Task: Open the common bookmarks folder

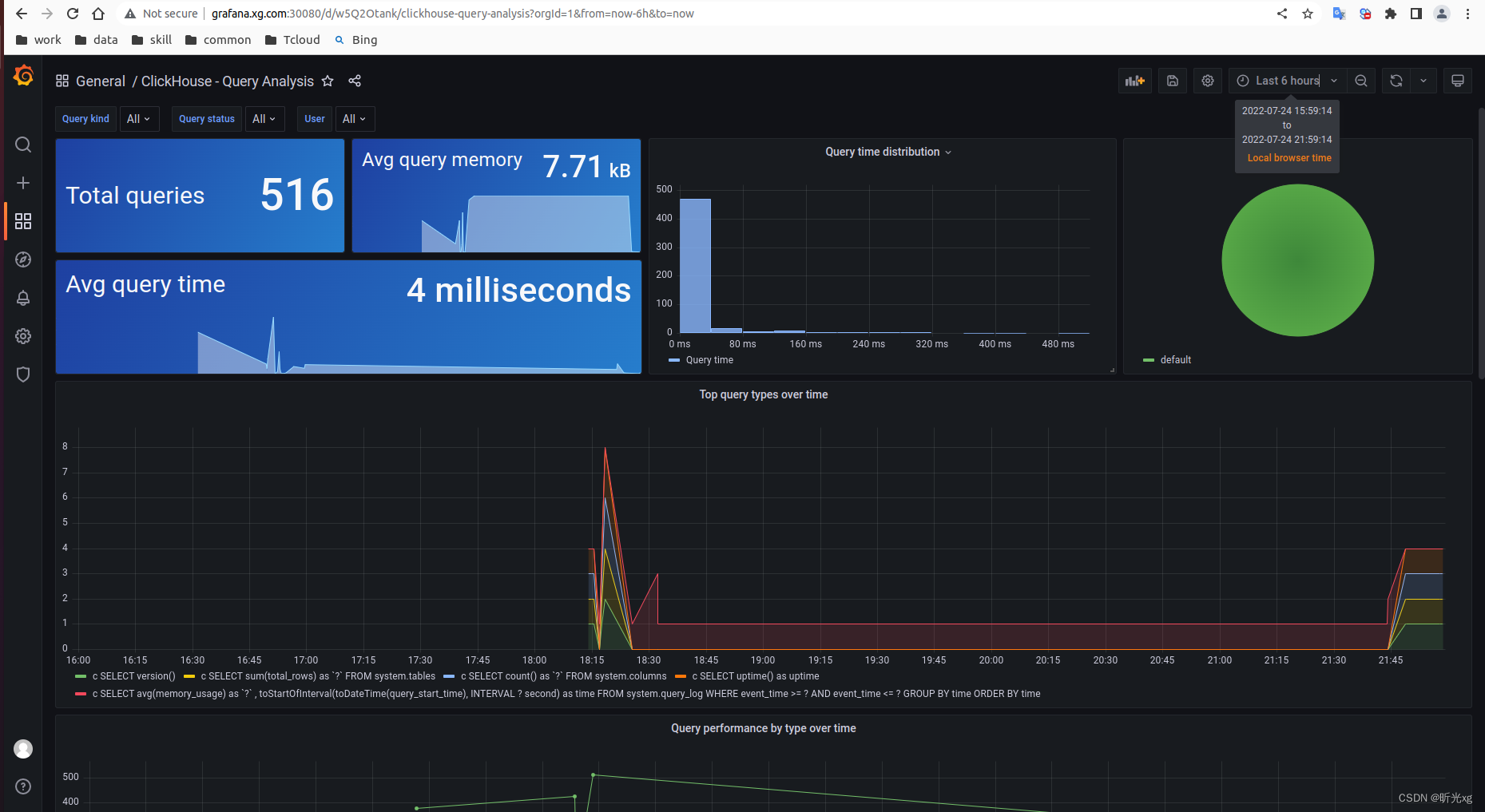Action: (218, 40)
